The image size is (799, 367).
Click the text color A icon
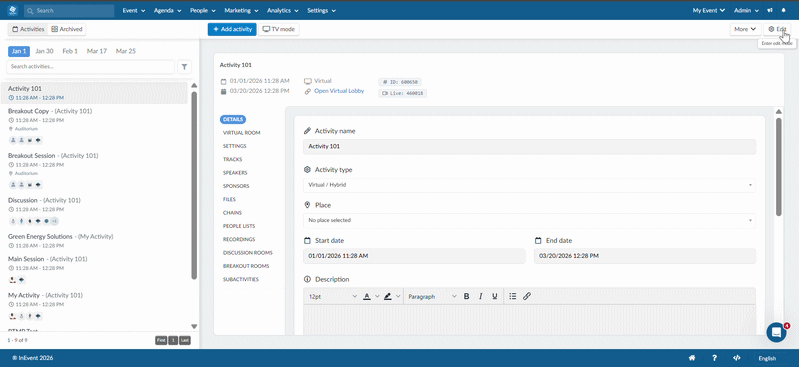366,296
